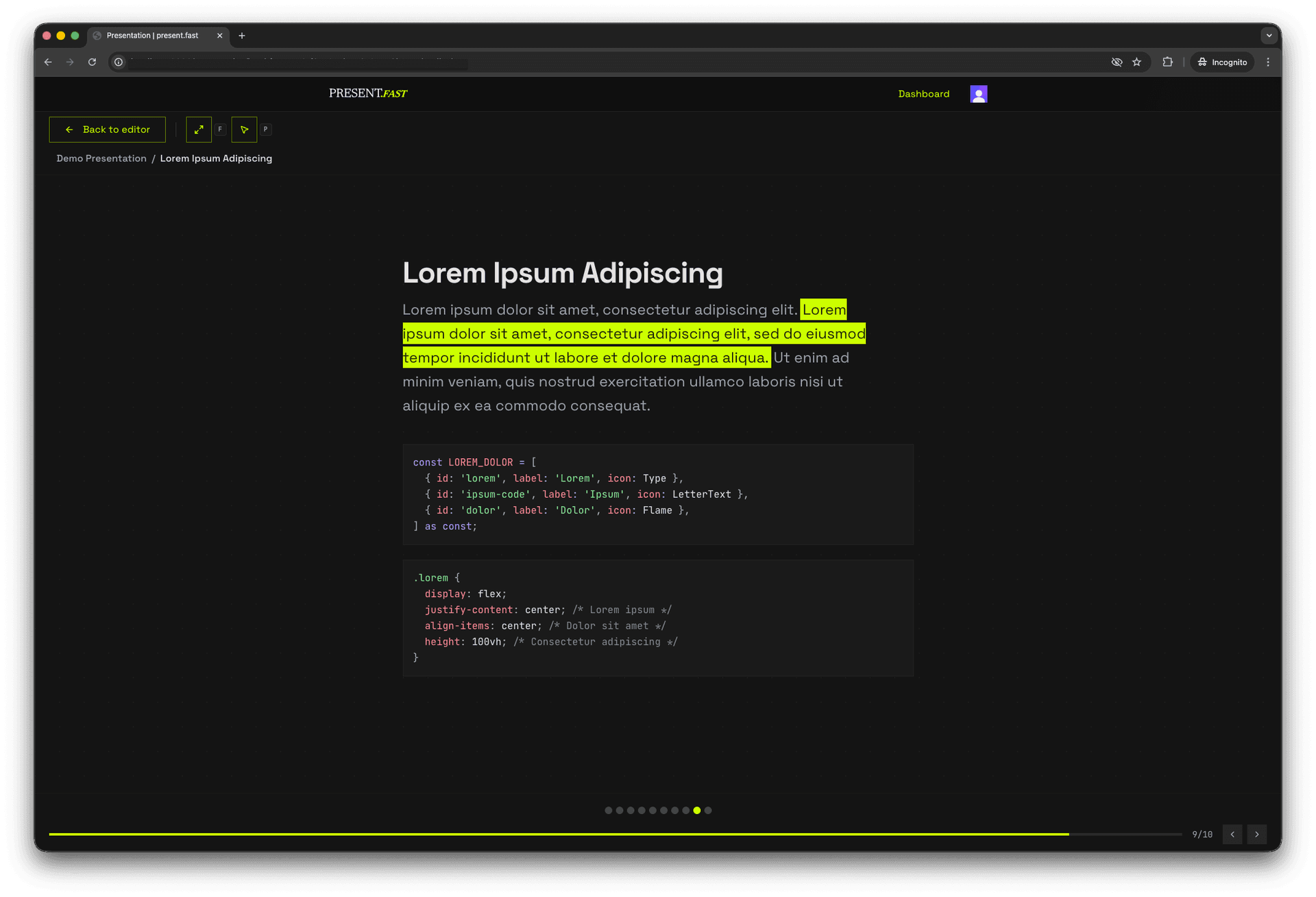Expand the tab search chevron
1316x897 pixels.
[x=1269, y=35]
